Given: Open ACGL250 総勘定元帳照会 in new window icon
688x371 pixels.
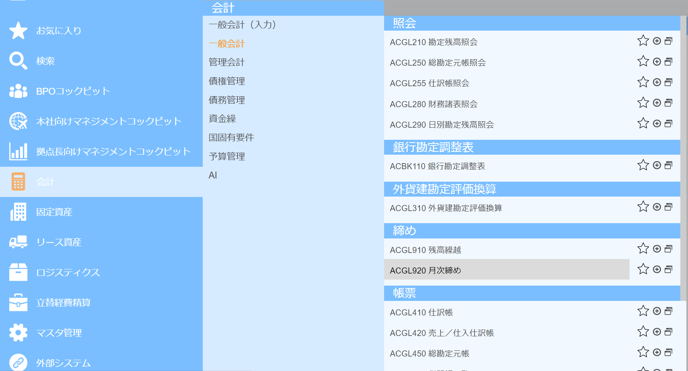Looking at the screenshot, I should (x=668, y=61).
